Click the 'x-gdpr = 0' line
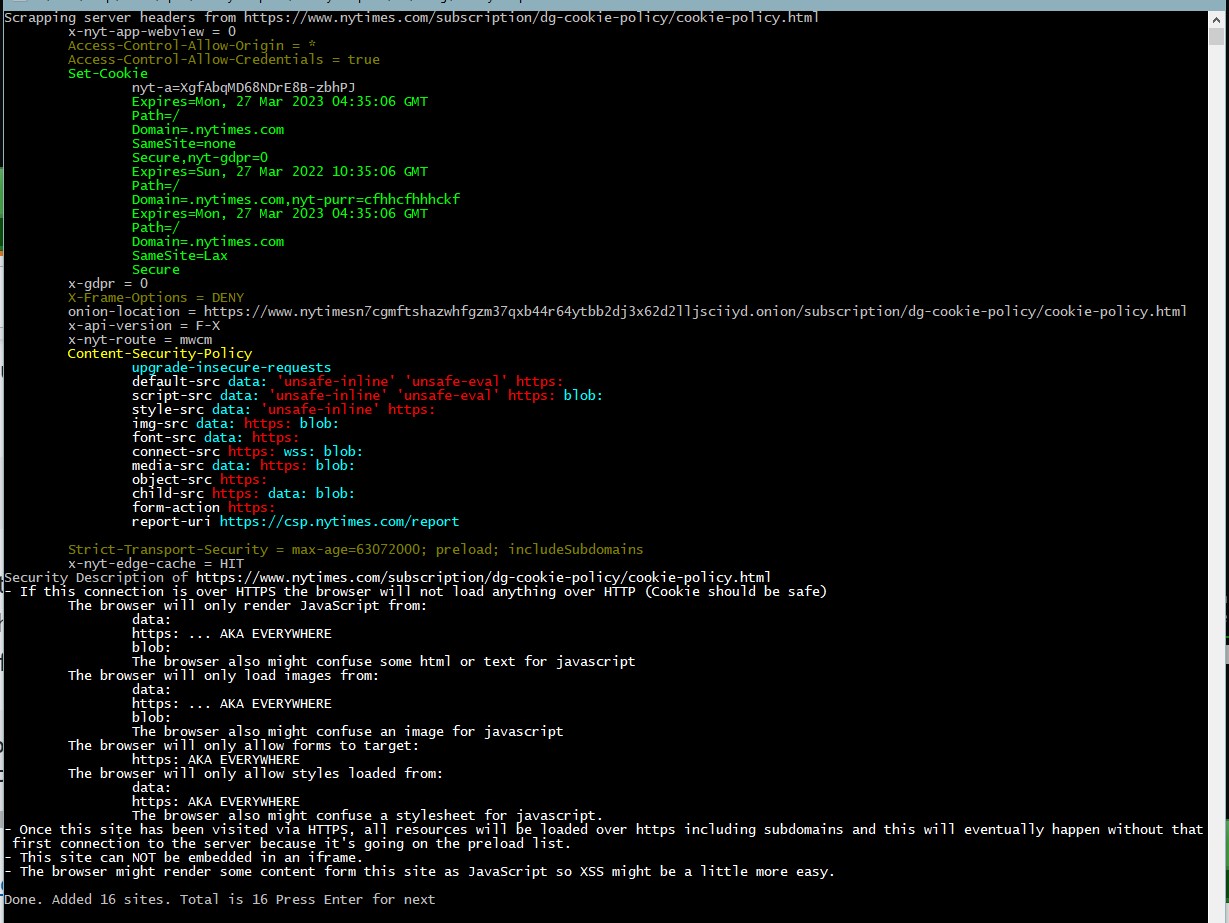Viewport: 1229px width, 923px height. [x=108, y=283]
